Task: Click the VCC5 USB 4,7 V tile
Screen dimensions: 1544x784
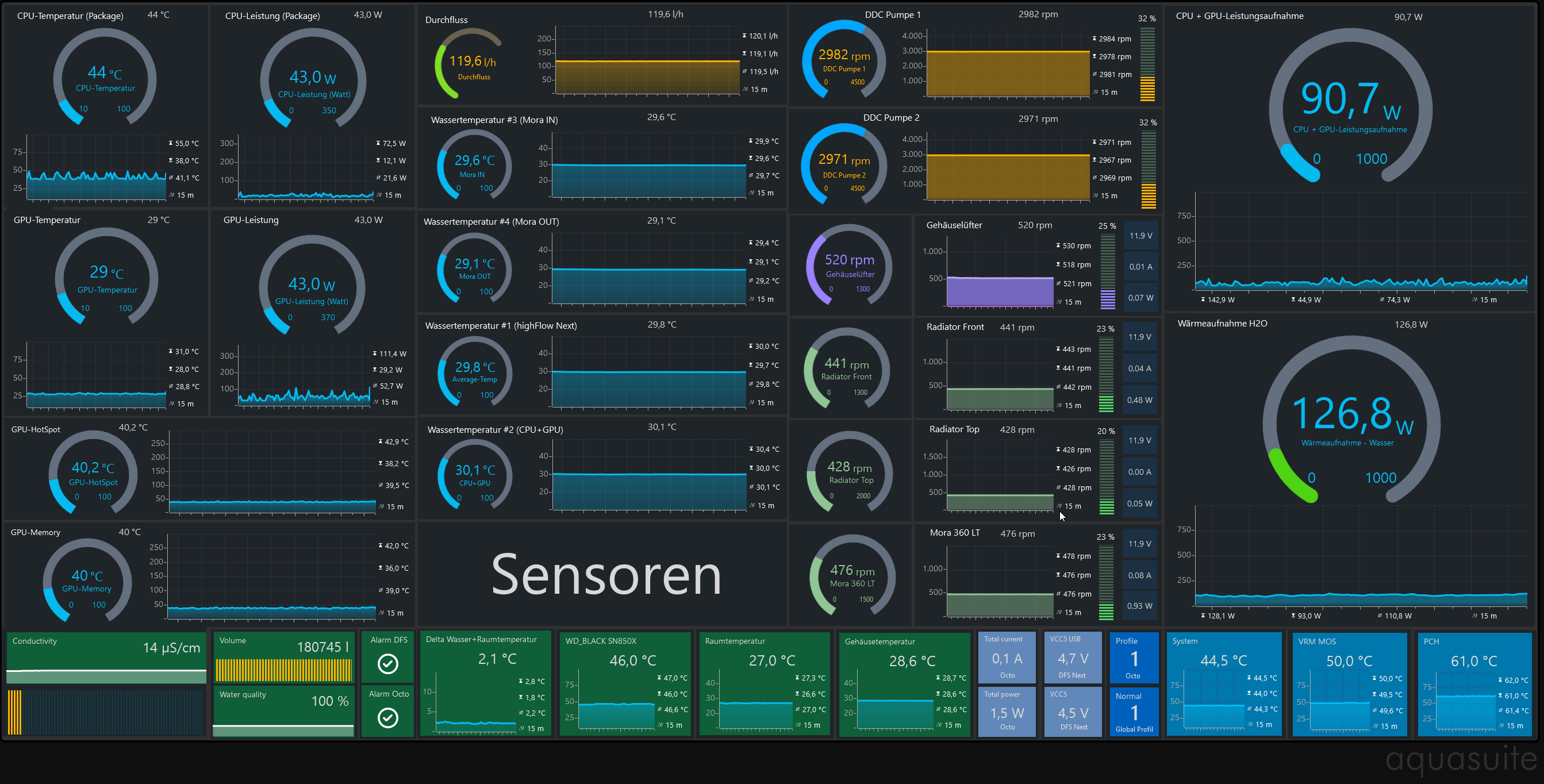Action: point(1072,658)
